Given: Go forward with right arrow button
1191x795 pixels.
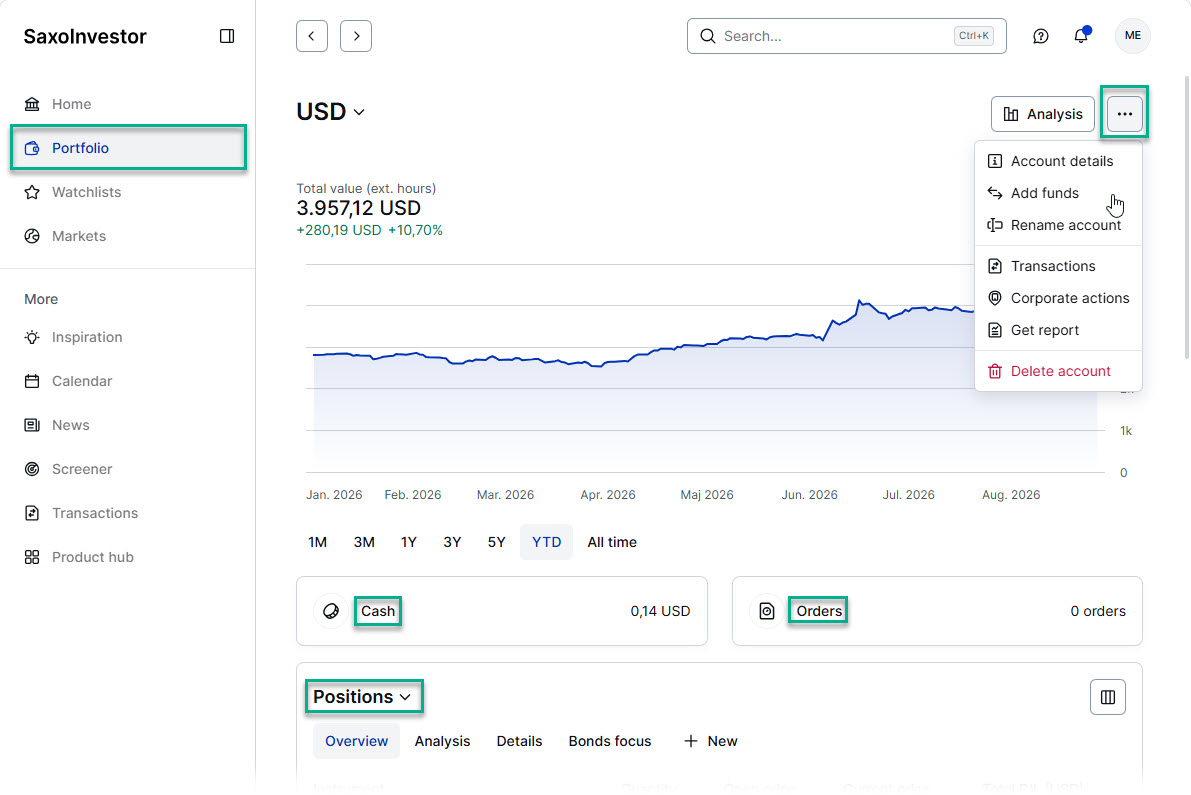Looking at the screenshot, I should (355, 36).
